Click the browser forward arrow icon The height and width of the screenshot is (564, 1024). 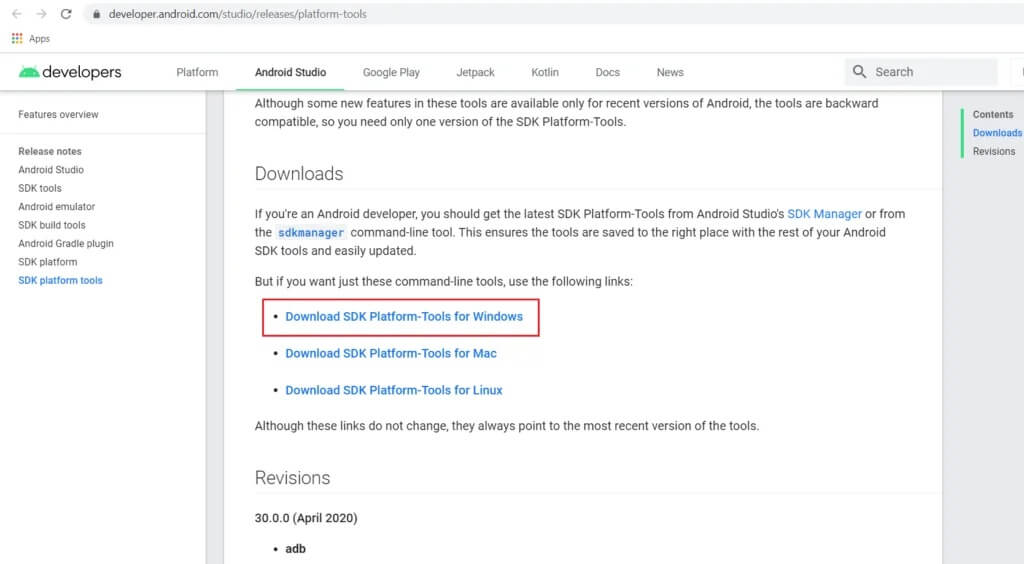pos(41,14)
